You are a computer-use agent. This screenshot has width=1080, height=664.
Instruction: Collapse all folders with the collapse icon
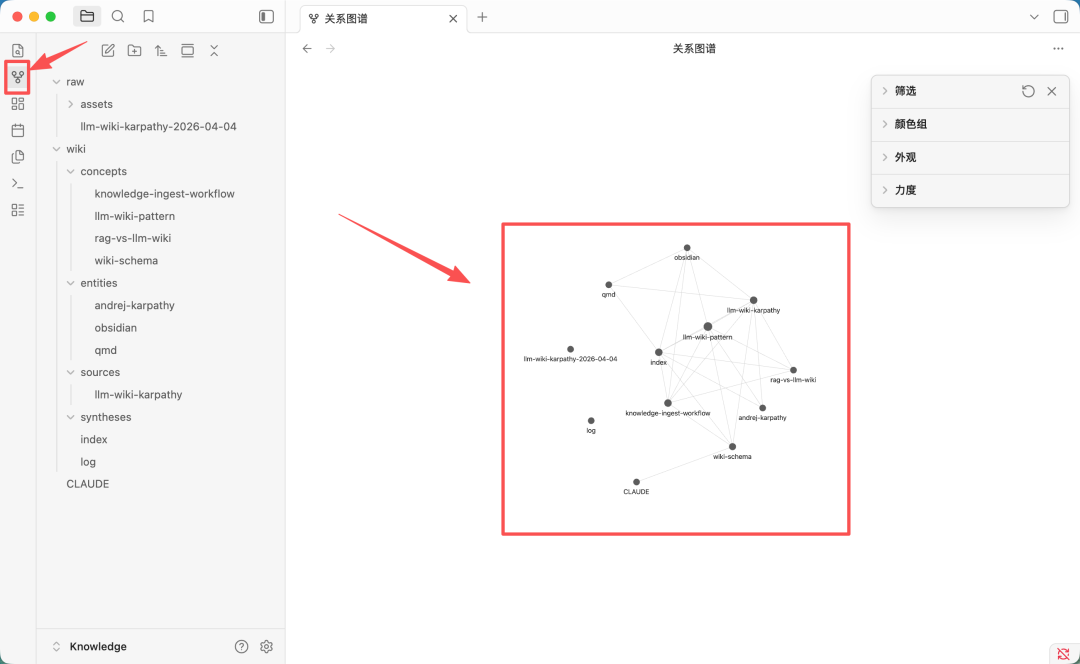pos(214,50)
